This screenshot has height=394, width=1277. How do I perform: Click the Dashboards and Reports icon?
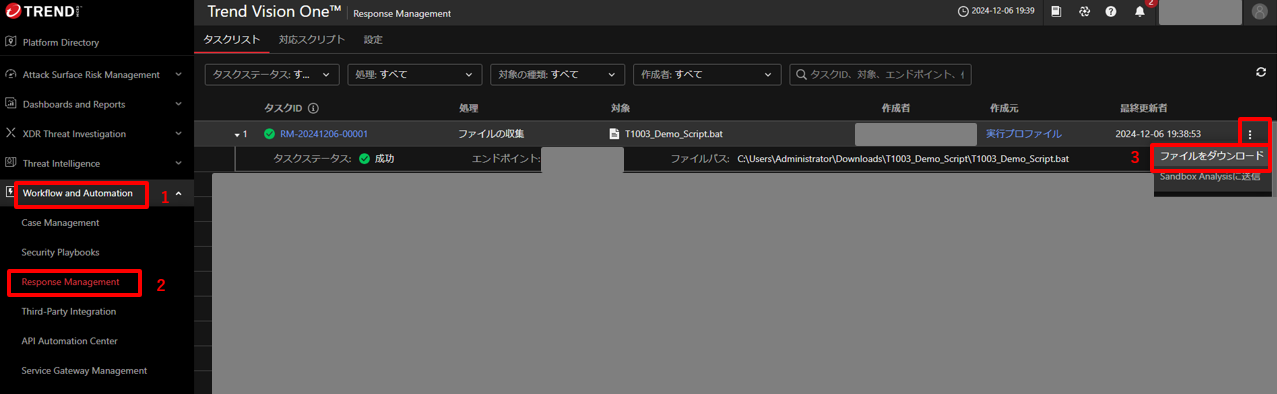click(11, 104)
